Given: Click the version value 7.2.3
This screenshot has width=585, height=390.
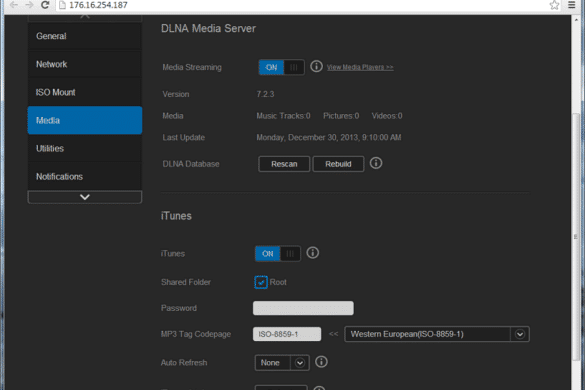Looking at the screenshot, I should pos(265,94).
